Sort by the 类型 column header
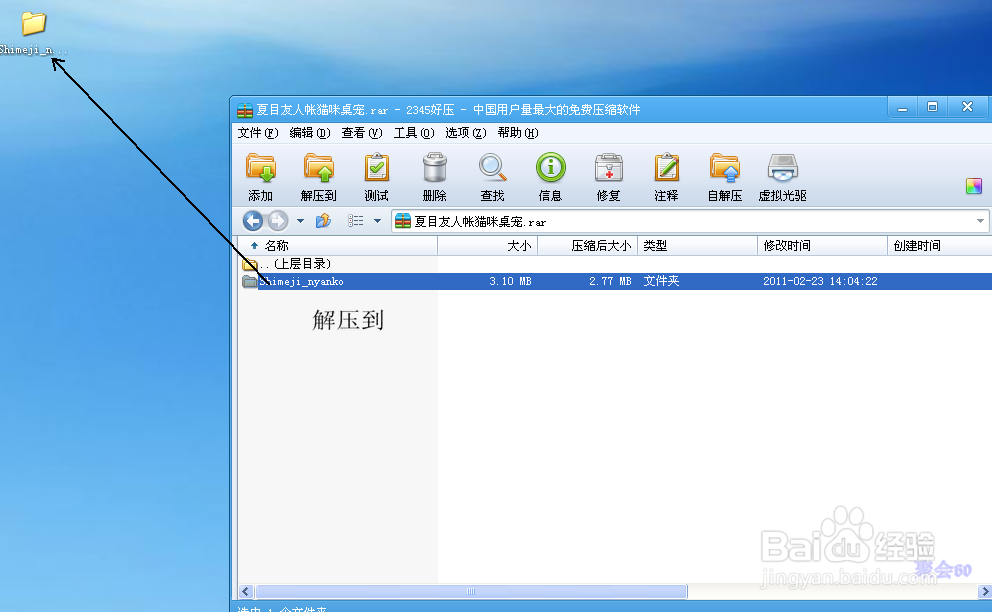This screenshot has height=612, width=992. tap(697, 246)
